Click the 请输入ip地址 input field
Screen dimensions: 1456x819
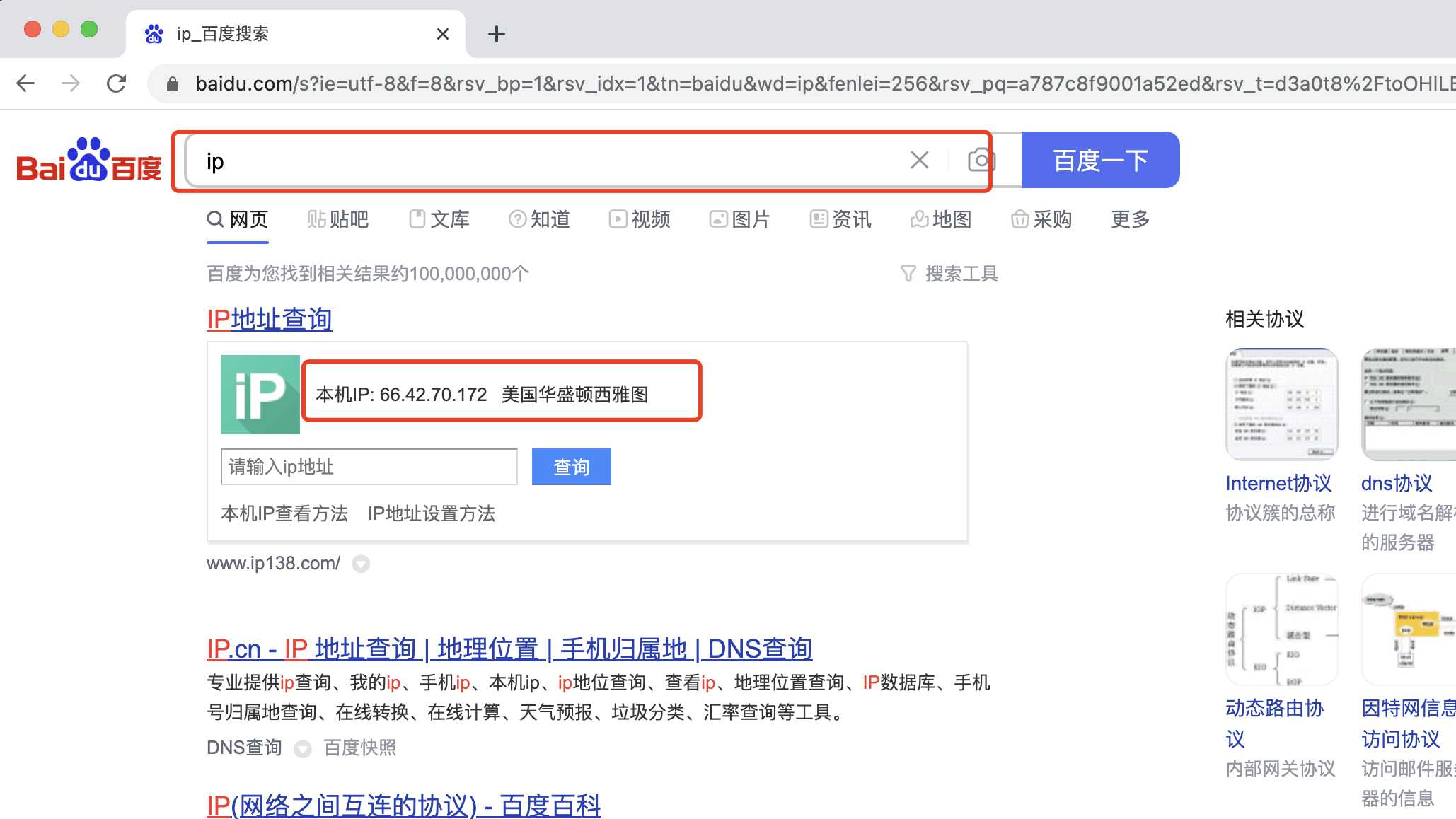pyautogui.click(x=368, y=466)
